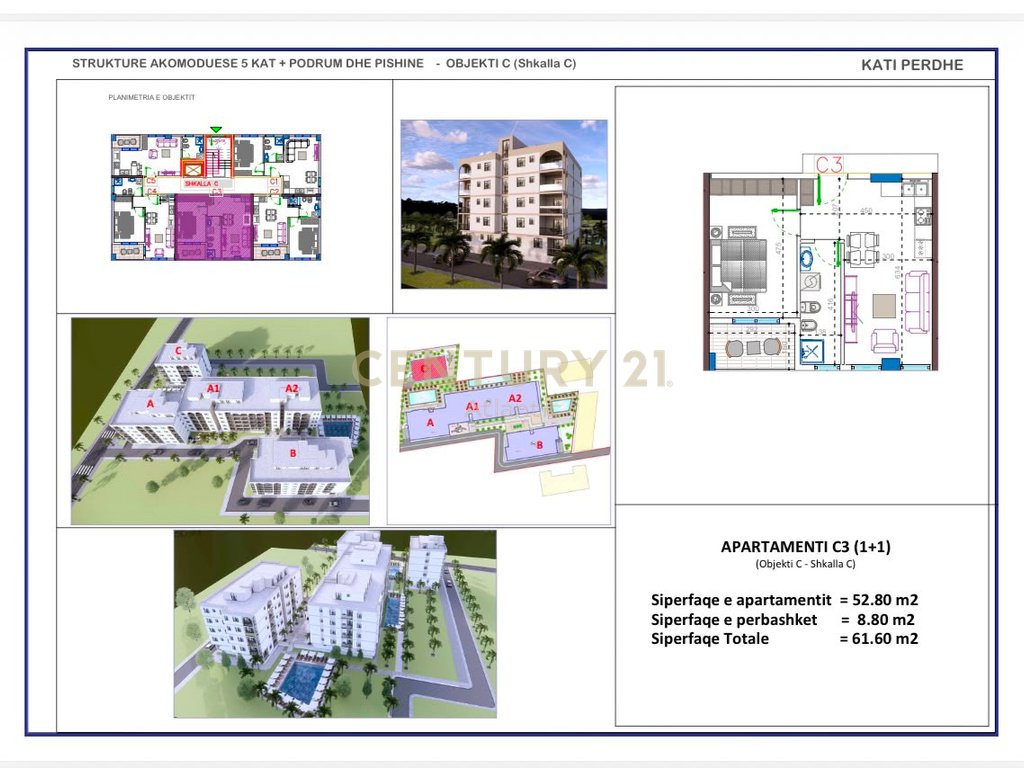Click the "(Objekti C - Shkalla C)" subtitle
1024x768 pixels.
[x=805, y=564]
